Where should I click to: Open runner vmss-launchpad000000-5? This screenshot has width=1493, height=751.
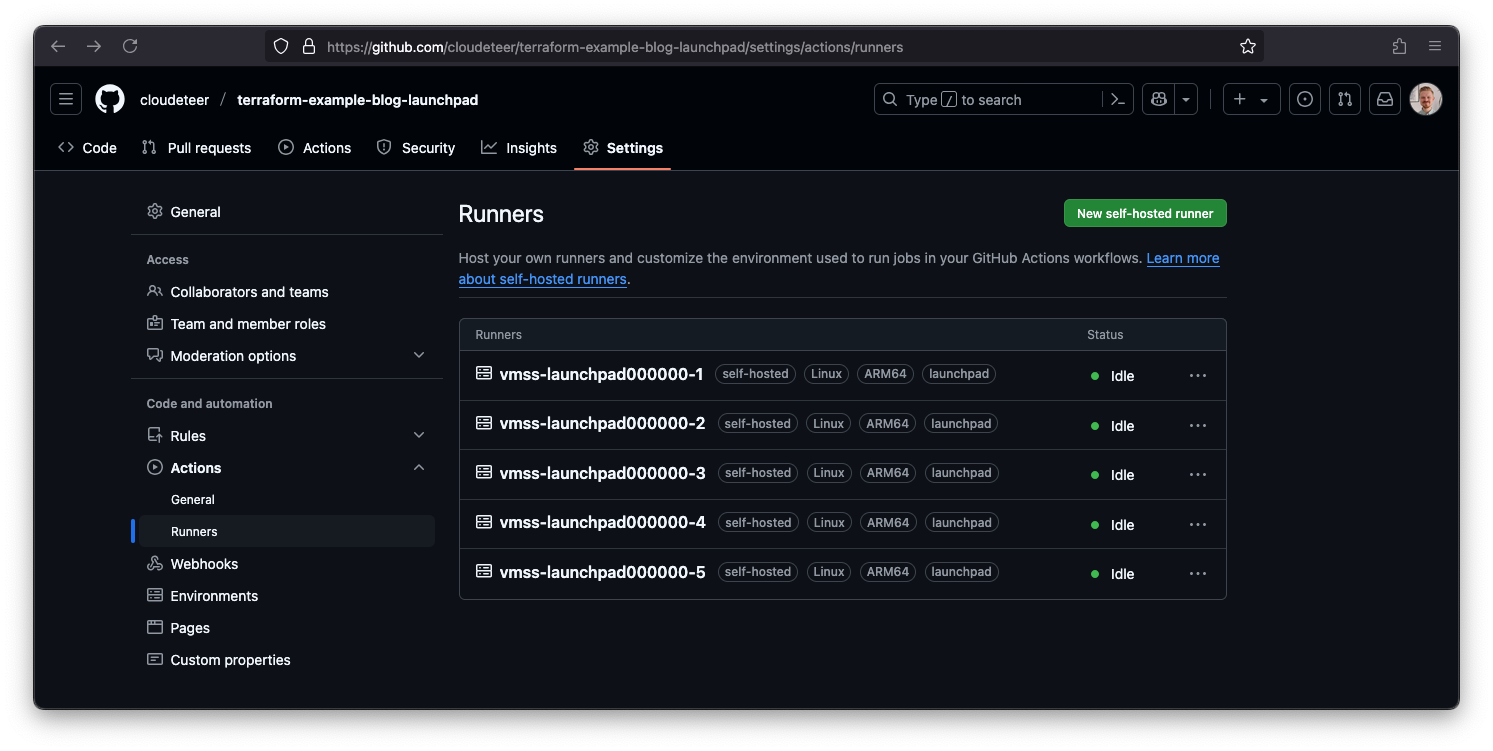pos(602,572)
